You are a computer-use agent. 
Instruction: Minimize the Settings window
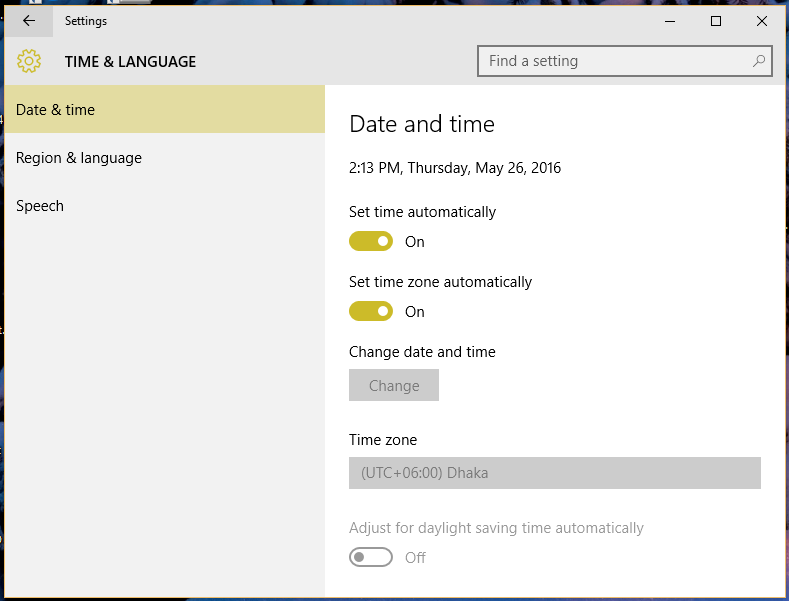pyautogui.click(x=670, y=21)
